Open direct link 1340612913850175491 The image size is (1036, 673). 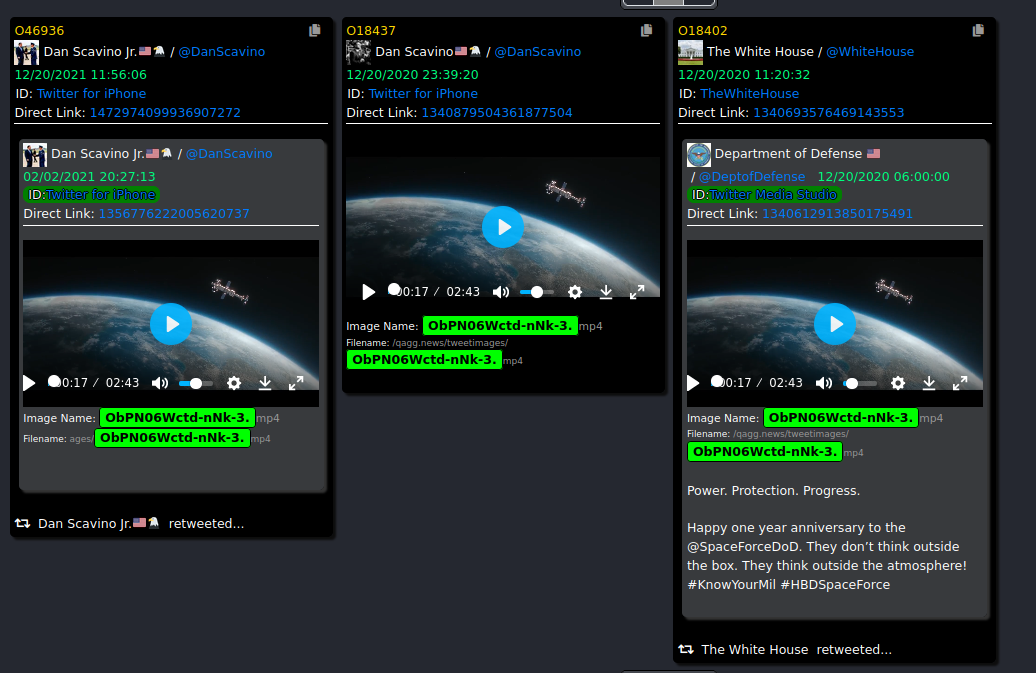(x=837, y=214)
